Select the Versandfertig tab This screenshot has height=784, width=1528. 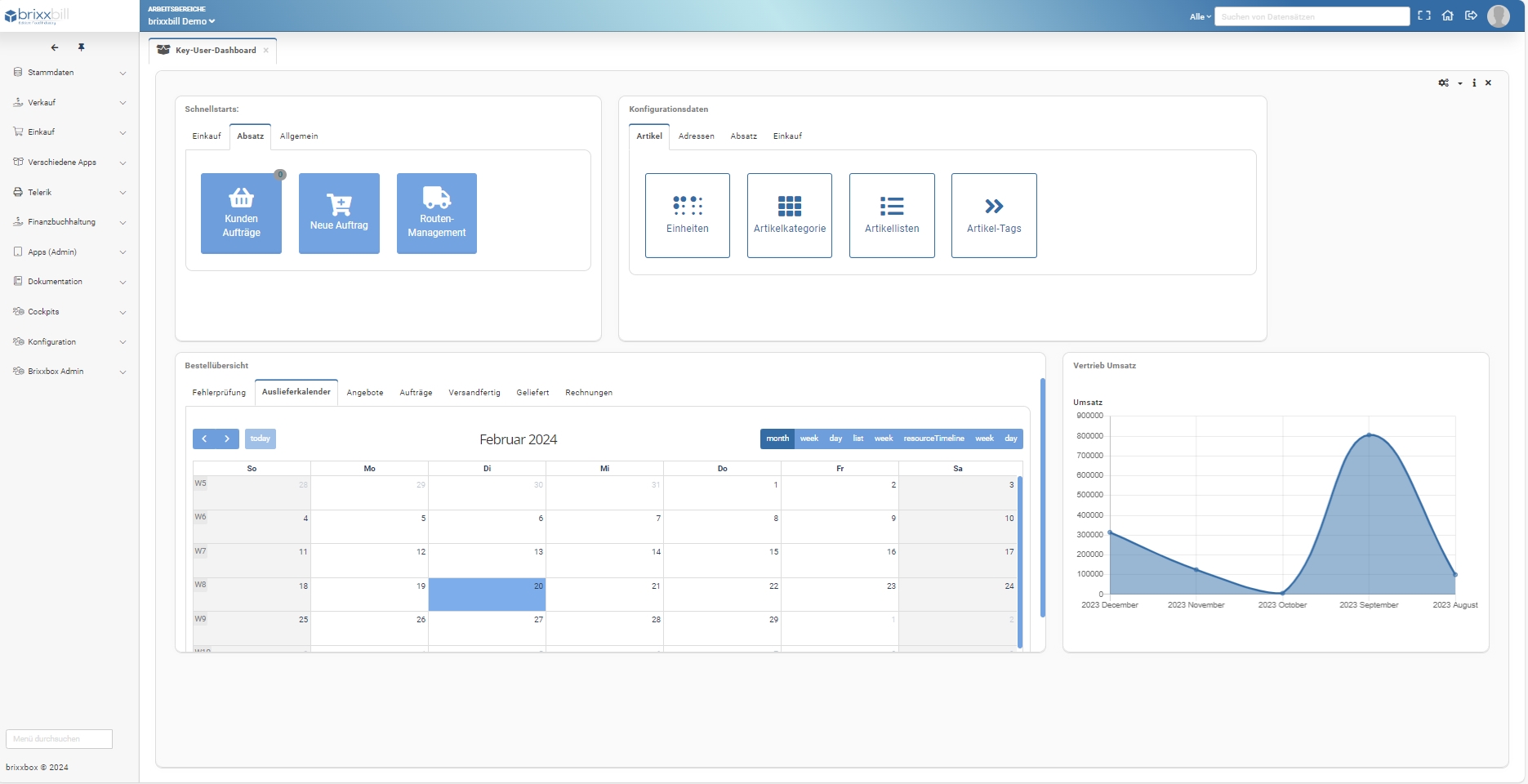pos(474,393)
